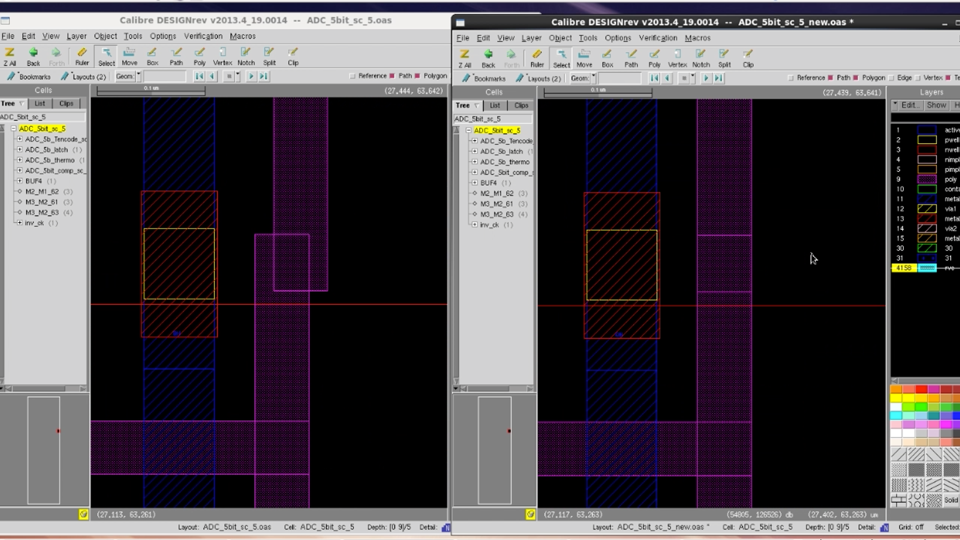Click Z All zoom icon in left window

click(x=10, y=56)
